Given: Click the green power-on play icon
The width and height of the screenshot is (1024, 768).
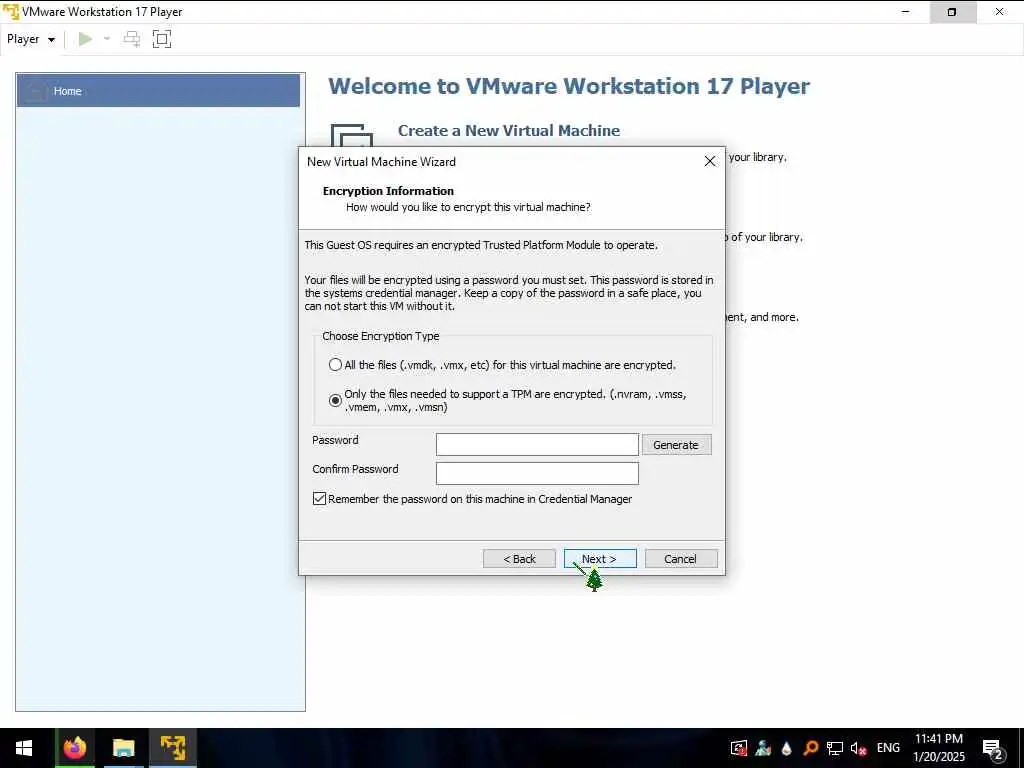Looking at the screenshot, I should [x=86, y=39].
